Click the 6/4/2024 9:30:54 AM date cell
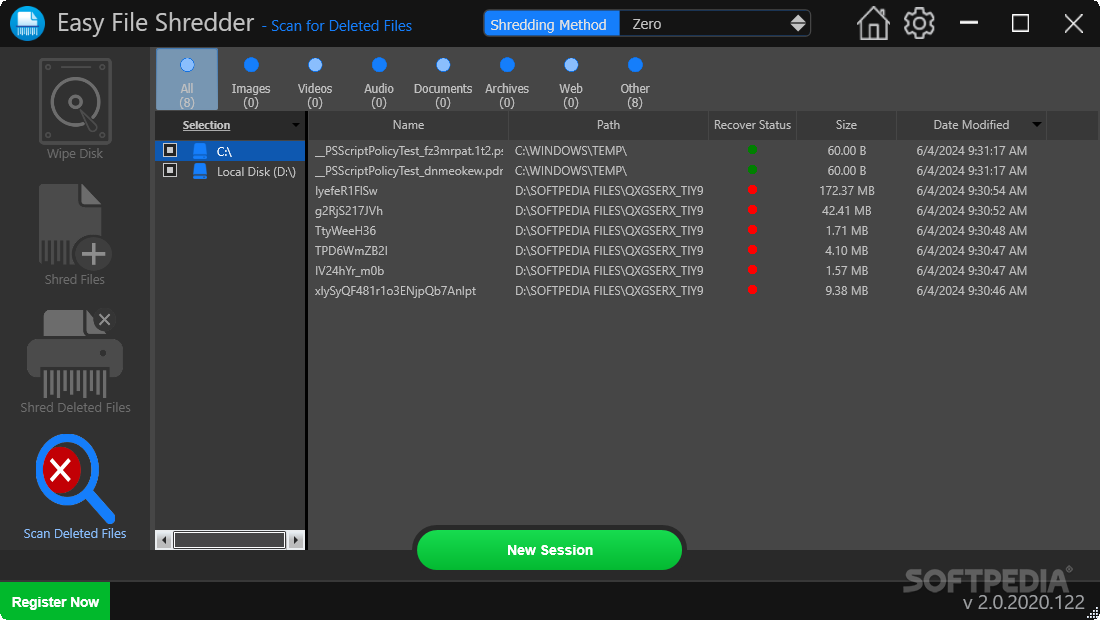Viewport: 1100px width, 620px height. pyautogui.click(x=971, y=191)
